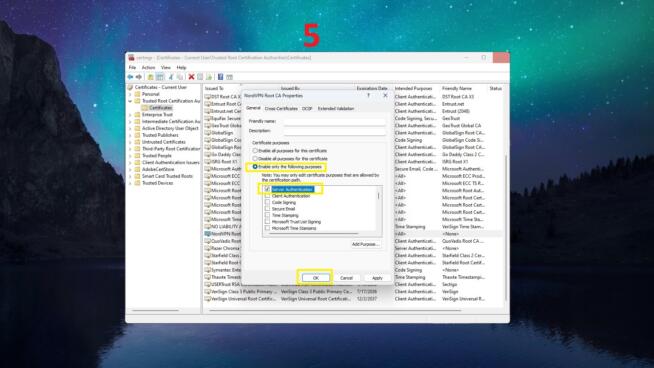The height and width of the screenshot is (368, 654).
Task: Expand the Untrusted Certificates chevron
Action: point(130,142)
